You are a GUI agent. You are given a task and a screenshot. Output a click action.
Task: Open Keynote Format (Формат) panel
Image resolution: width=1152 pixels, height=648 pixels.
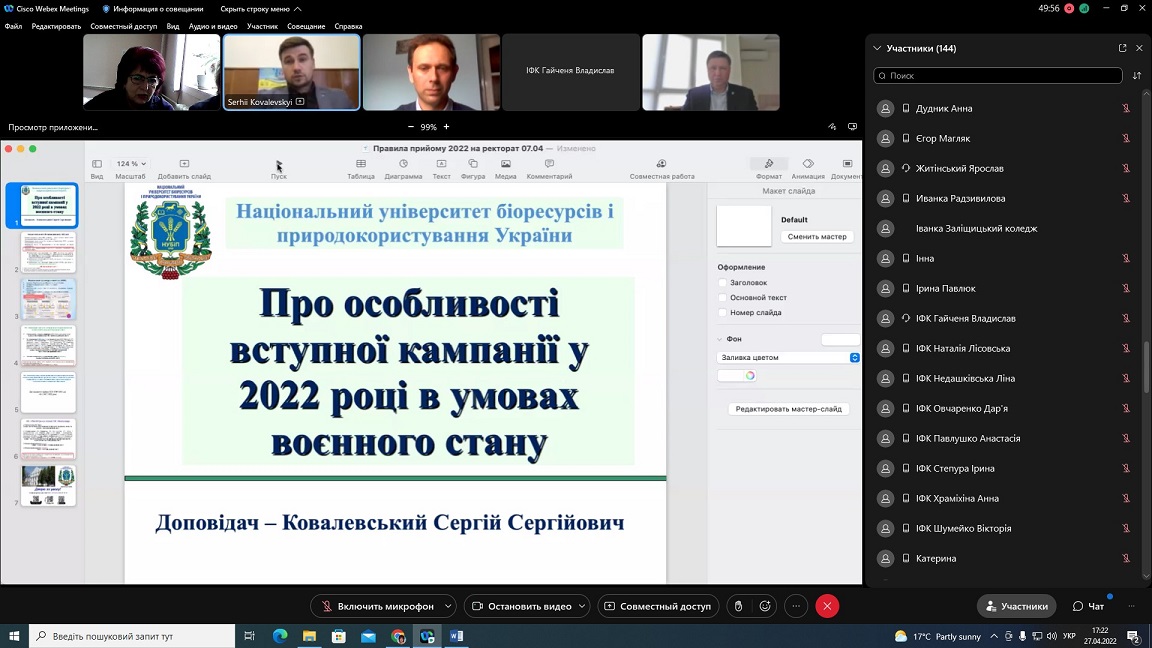768,164
